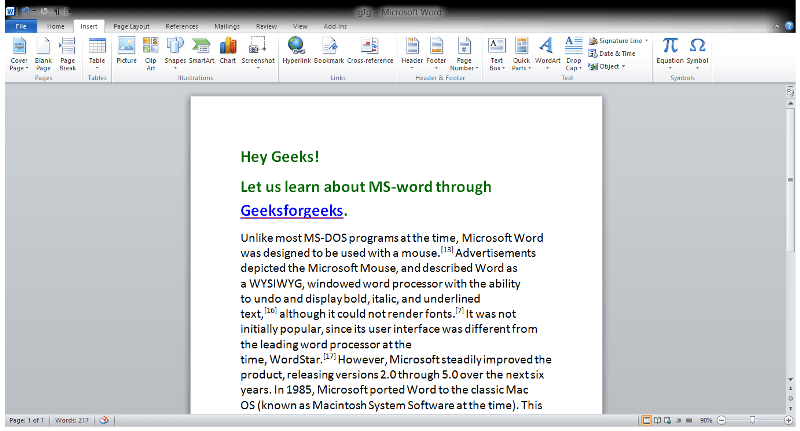This screenshot has height=431, width=800.
Task: Minimize the ribbon with the caret
Action: [x=777, y=26]
